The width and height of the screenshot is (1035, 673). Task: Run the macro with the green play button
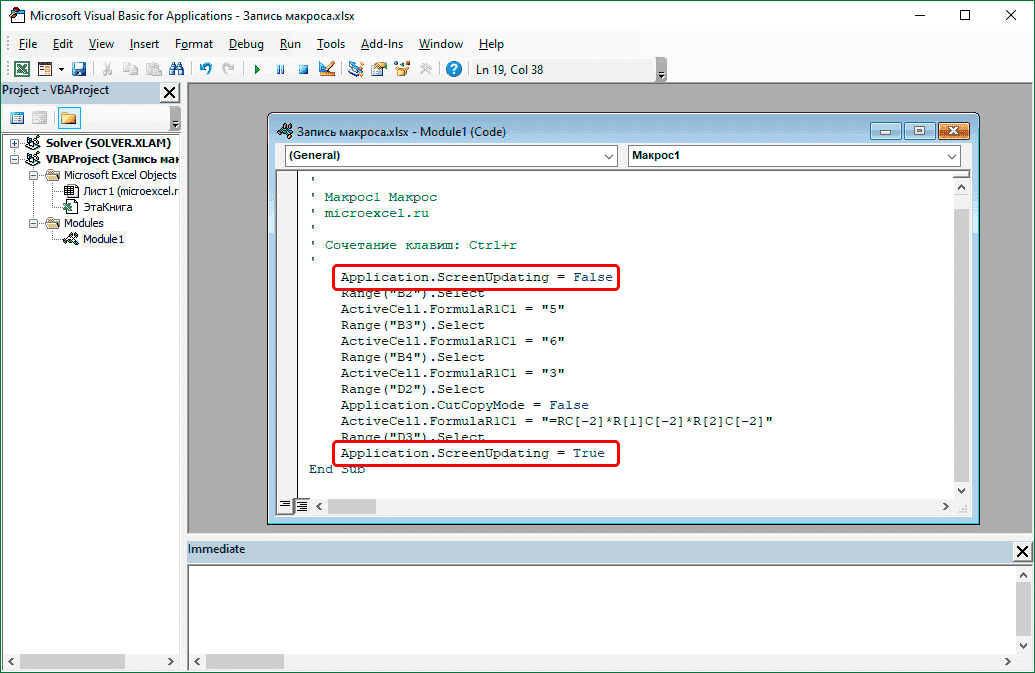pos(257,69)
